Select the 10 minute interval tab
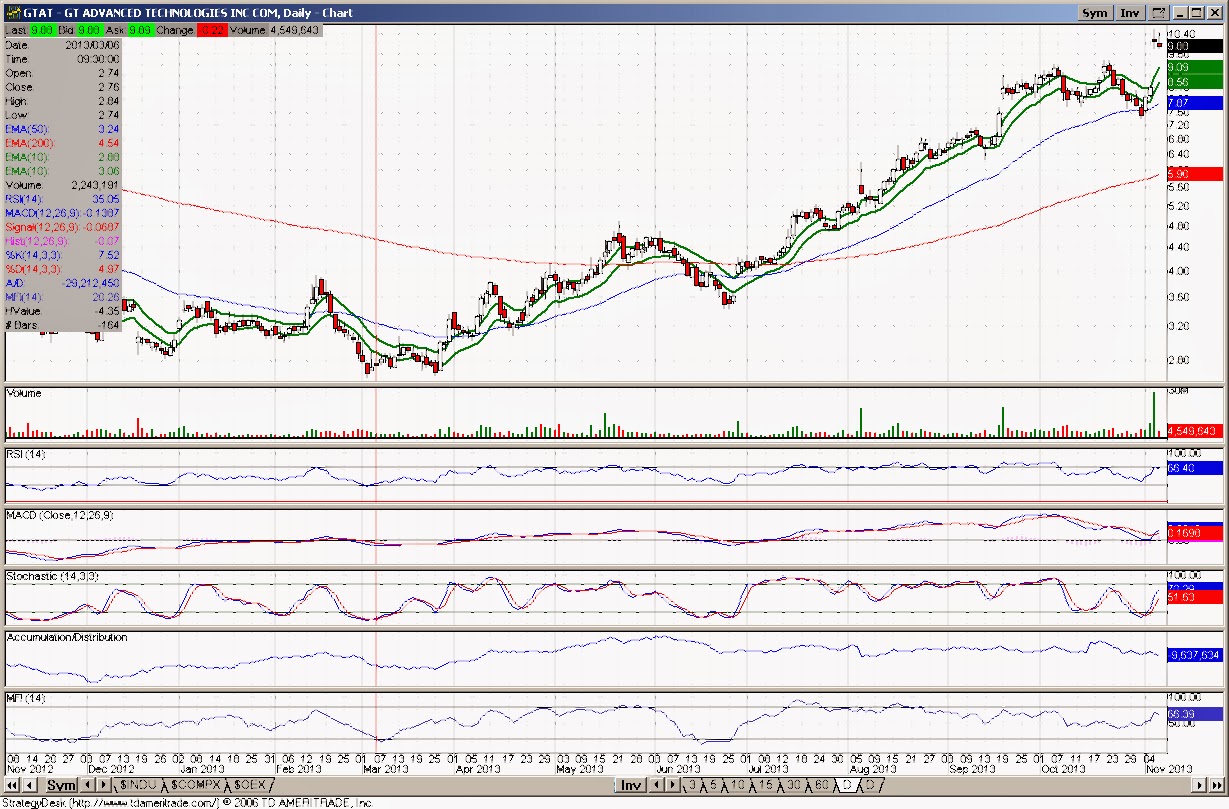Screen dimensions: 1229x809 (x=737, y=785)
